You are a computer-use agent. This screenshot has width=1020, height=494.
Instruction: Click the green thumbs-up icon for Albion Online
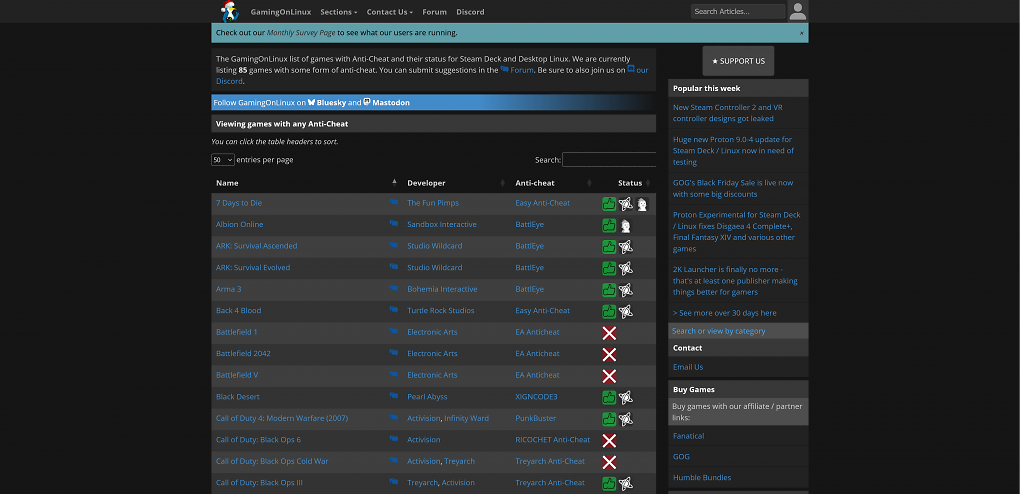(609, 225)
